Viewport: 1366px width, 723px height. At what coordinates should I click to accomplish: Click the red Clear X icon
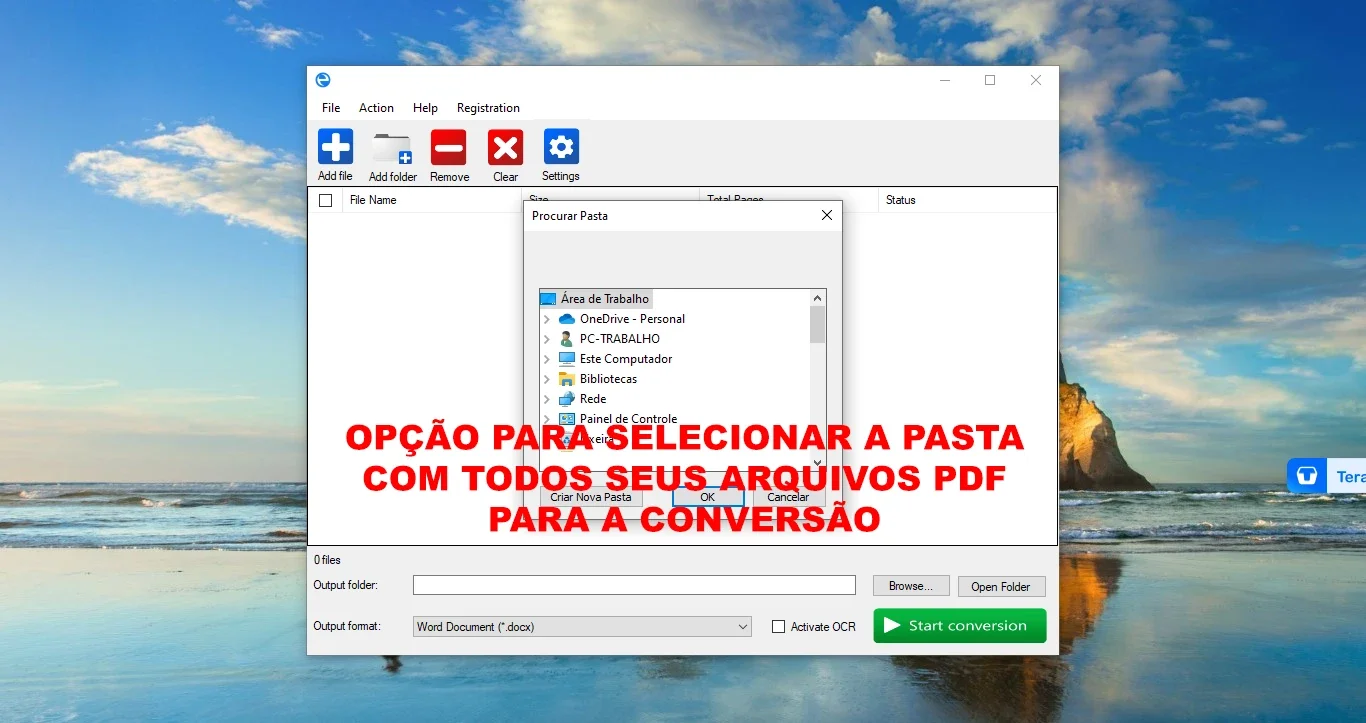(x=505, y=148)
